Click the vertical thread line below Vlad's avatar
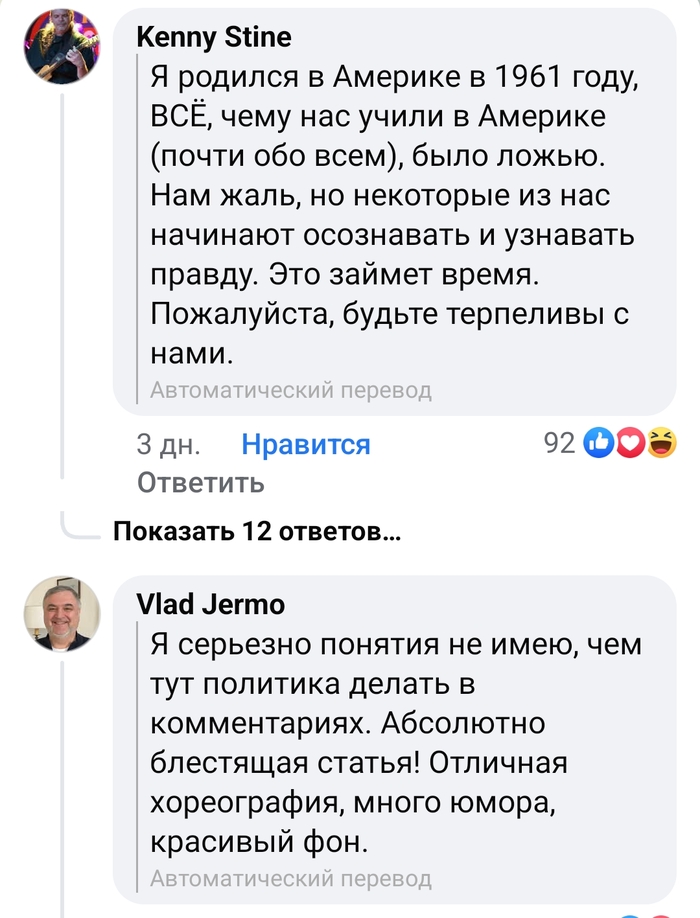The image size is (700, 918). pyautogui.click(x=62, y=780)
